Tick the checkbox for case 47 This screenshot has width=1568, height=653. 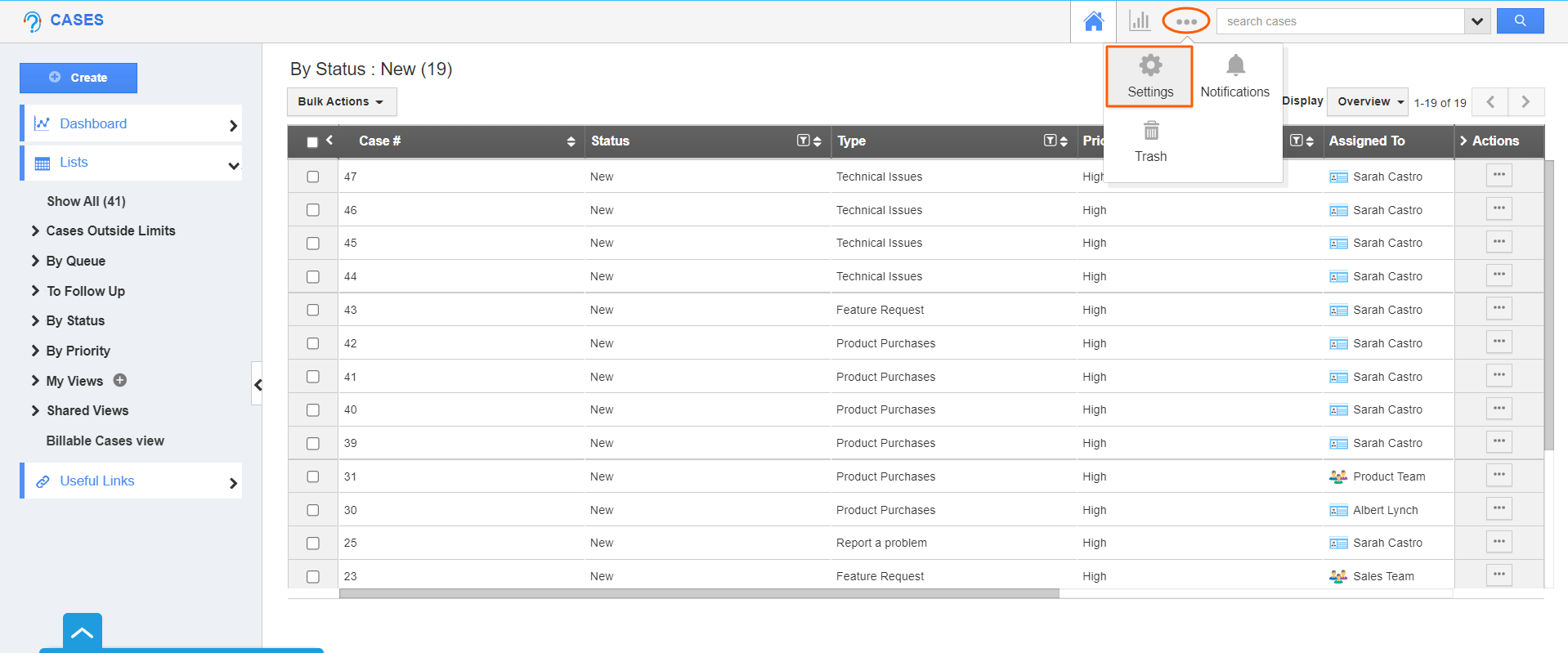tap(312, 177)
